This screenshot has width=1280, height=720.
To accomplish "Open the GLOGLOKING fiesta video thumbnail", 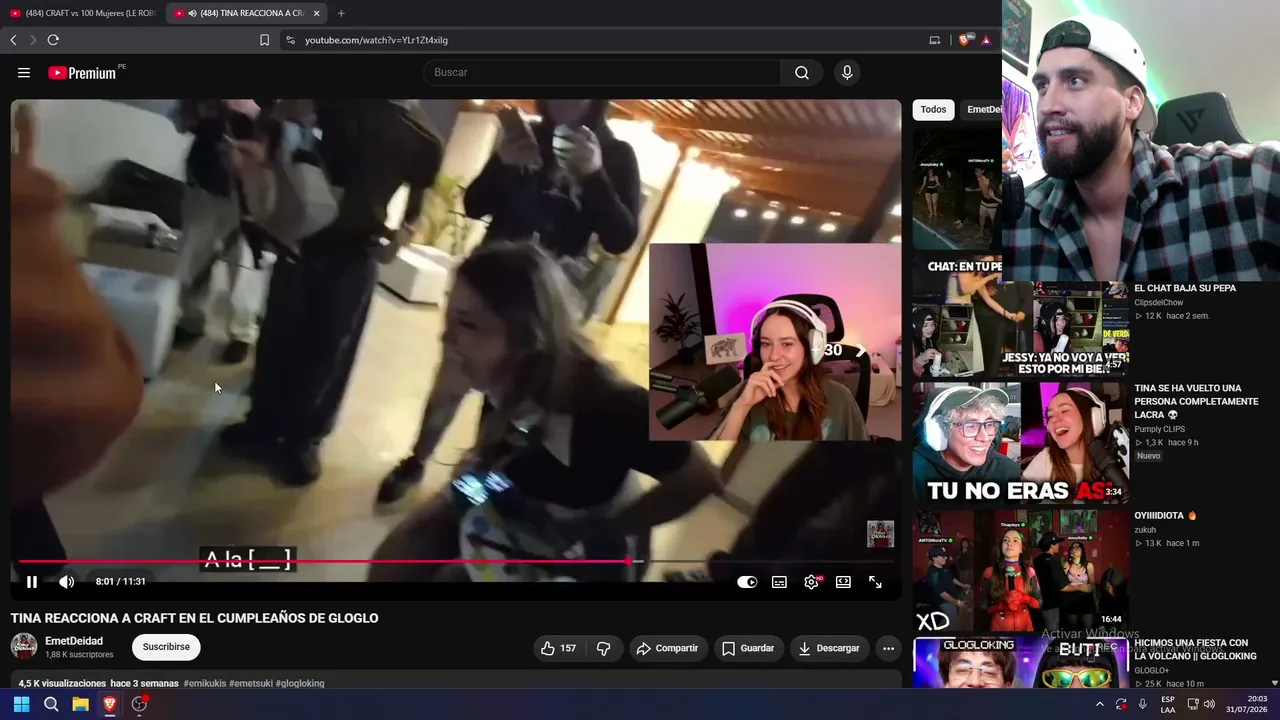I will click(x=1020, y=663).
